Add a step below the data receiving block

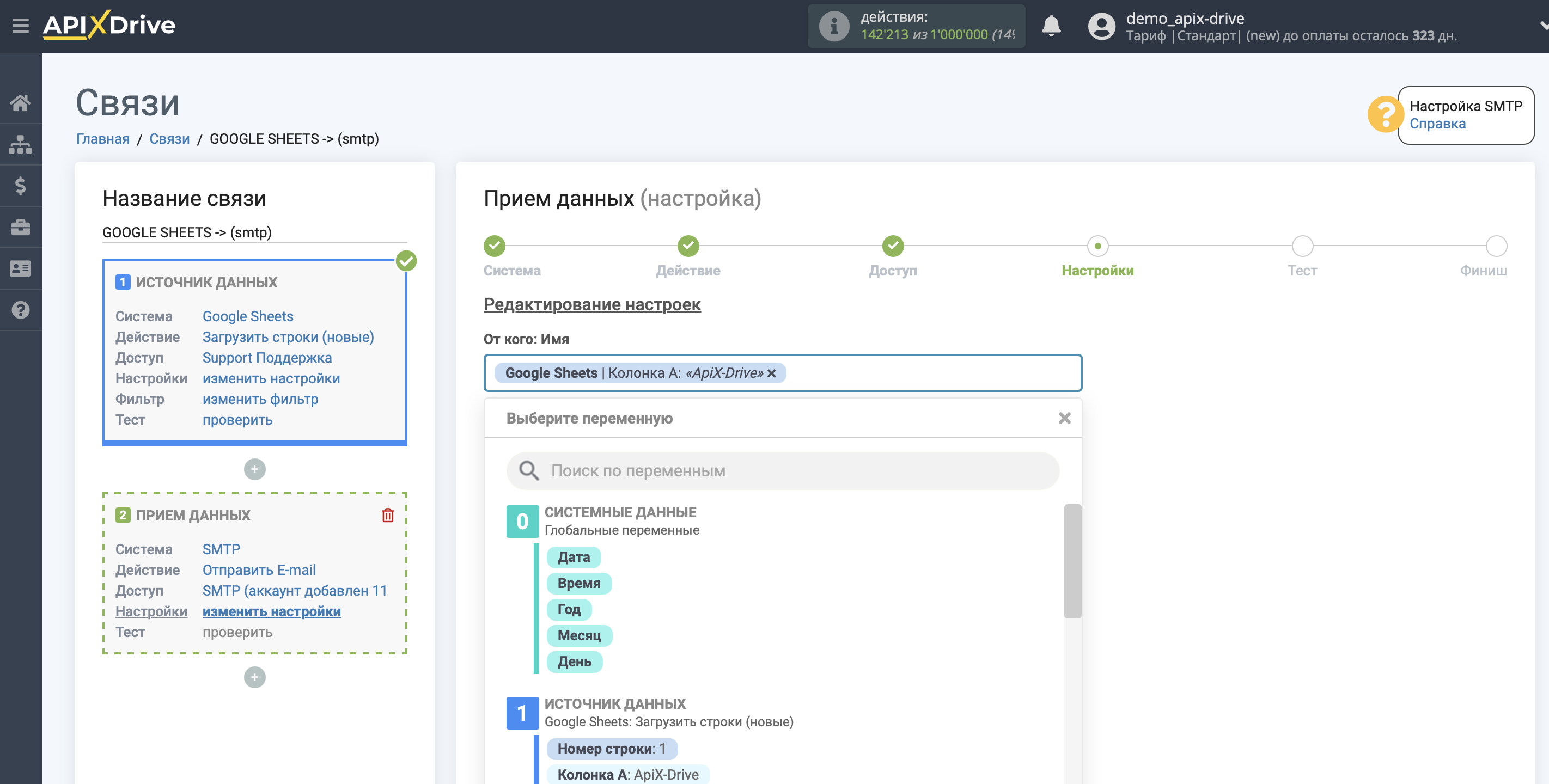[x=254, y=677]
